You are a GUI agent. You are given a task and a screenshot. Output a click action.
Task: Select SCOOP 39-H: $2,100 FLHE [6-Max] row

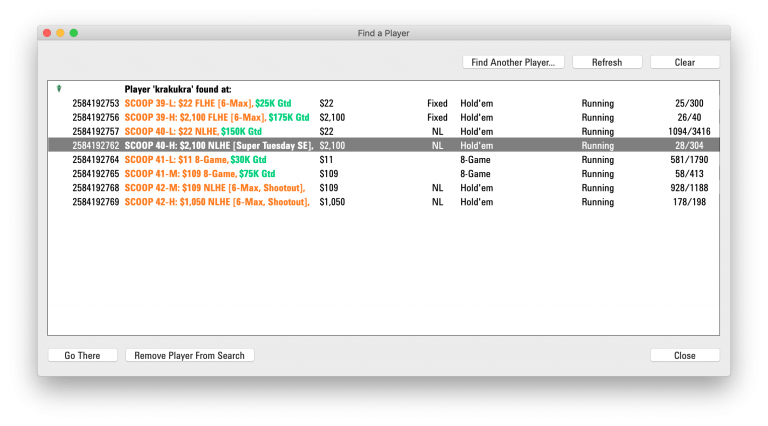(384, 118)
